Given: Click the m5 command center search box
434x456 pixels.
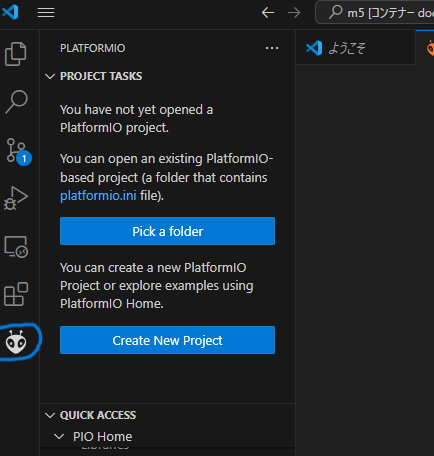Looking at the screenshot, I should [x=375, y=12].
